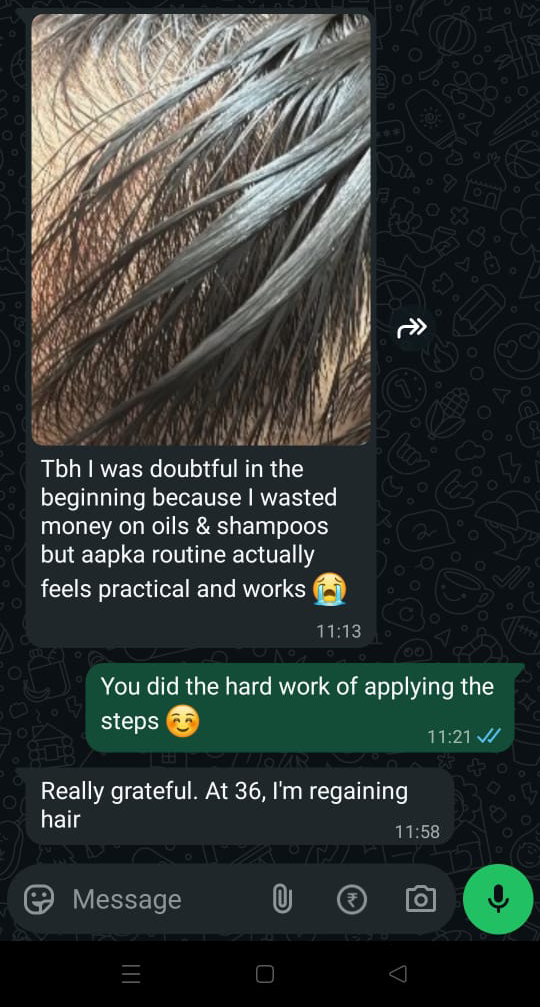This screenshot has height=1007, width=540.
Task: Tap the 11:21 timestamp on sent message
Action: pos(449,736)
